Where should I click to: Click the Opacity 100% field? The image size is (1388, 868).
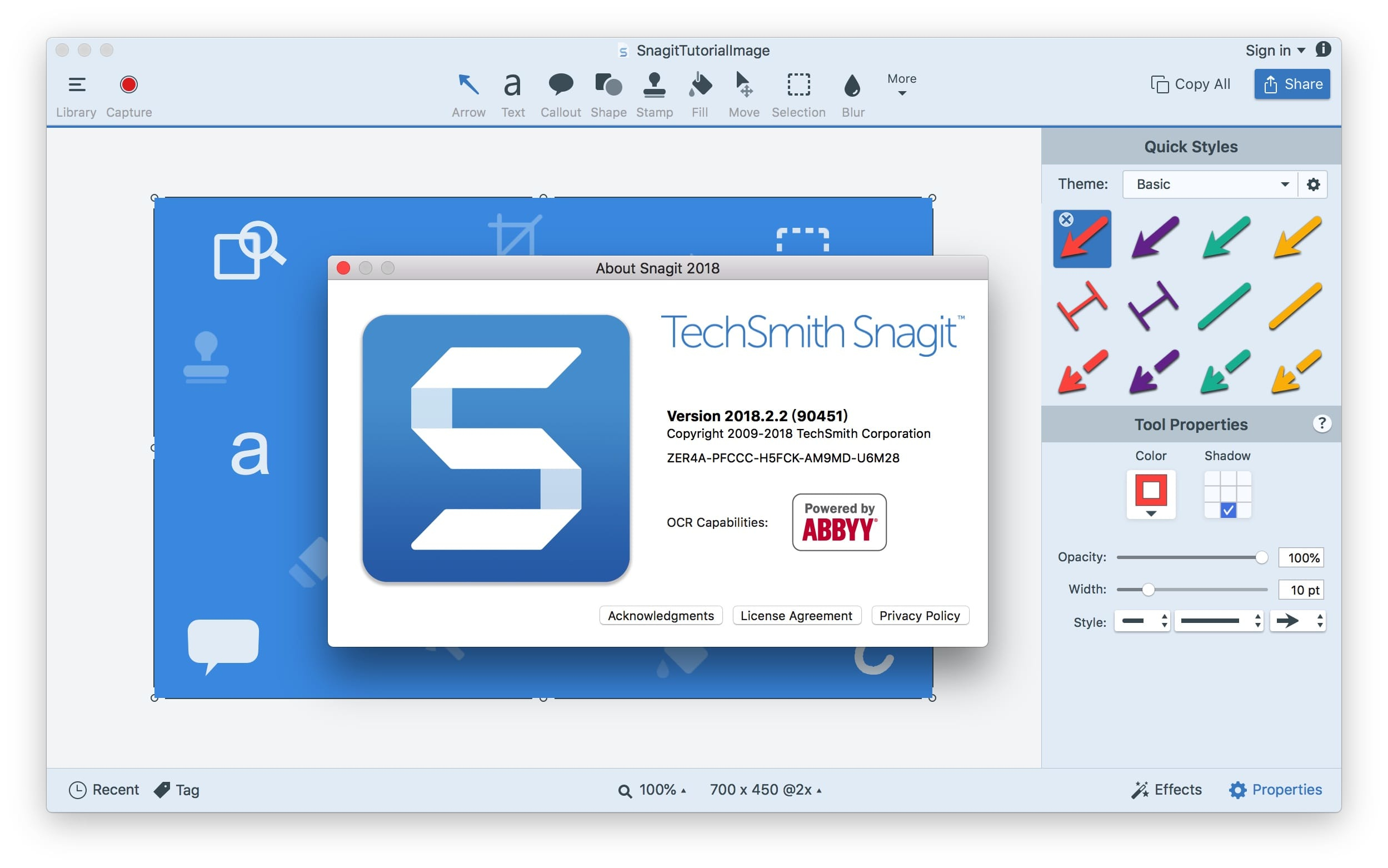click(1301, 557)
